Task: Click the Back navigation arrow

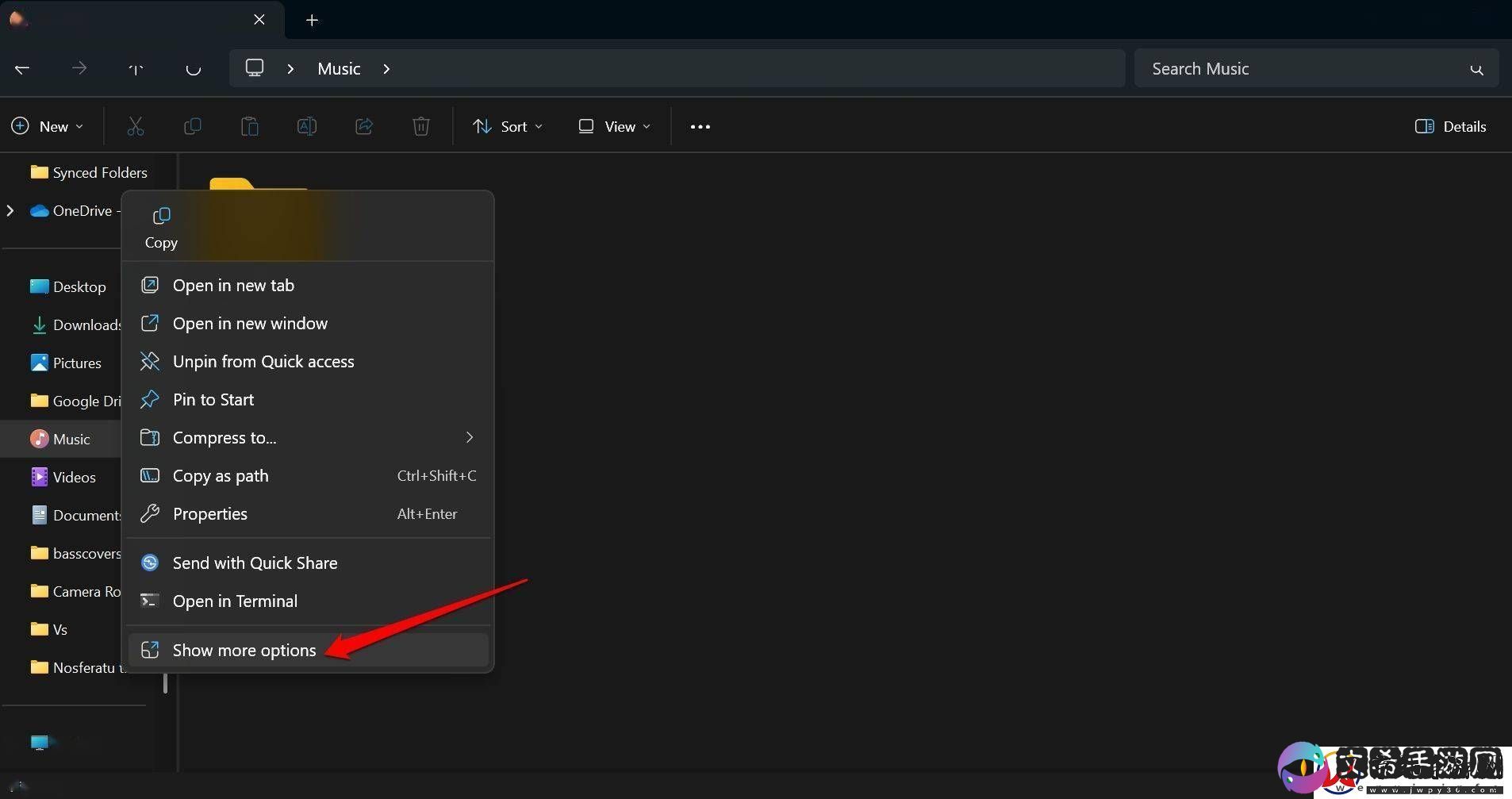Action: click(x=22, y=69)
